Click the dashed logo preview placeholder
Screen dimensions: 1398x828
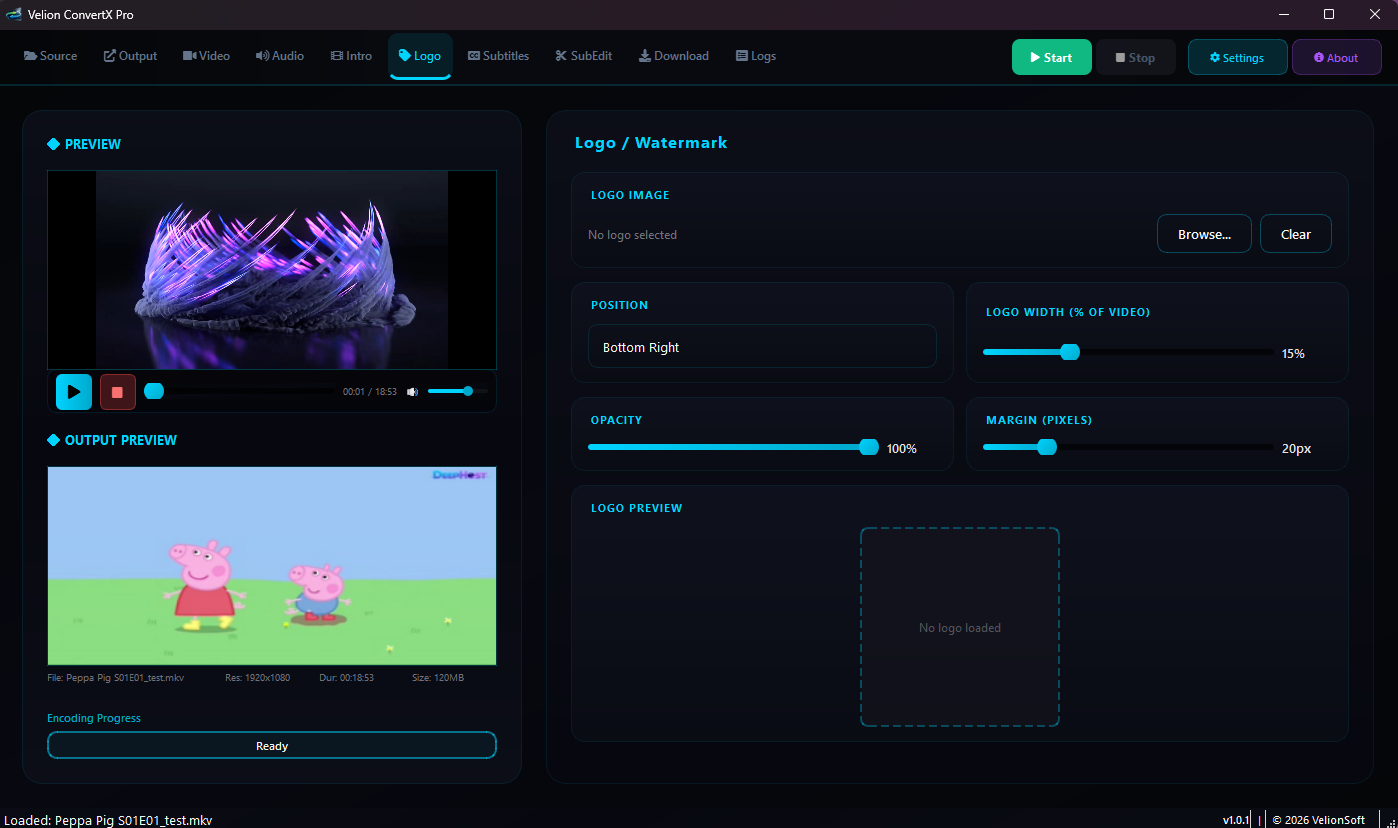pyautogui.click(x=960, y=627)
